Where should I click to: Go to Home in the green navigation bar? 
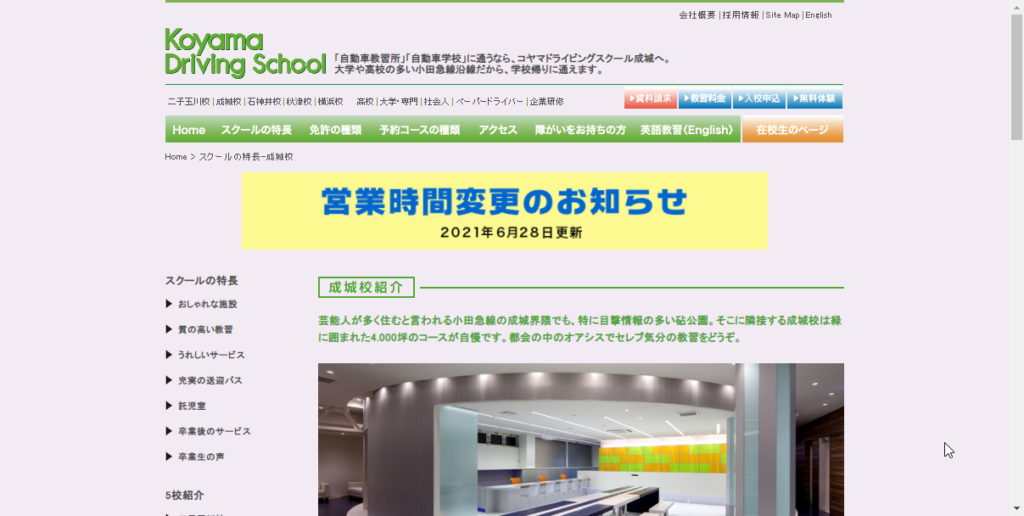[188, 130]
